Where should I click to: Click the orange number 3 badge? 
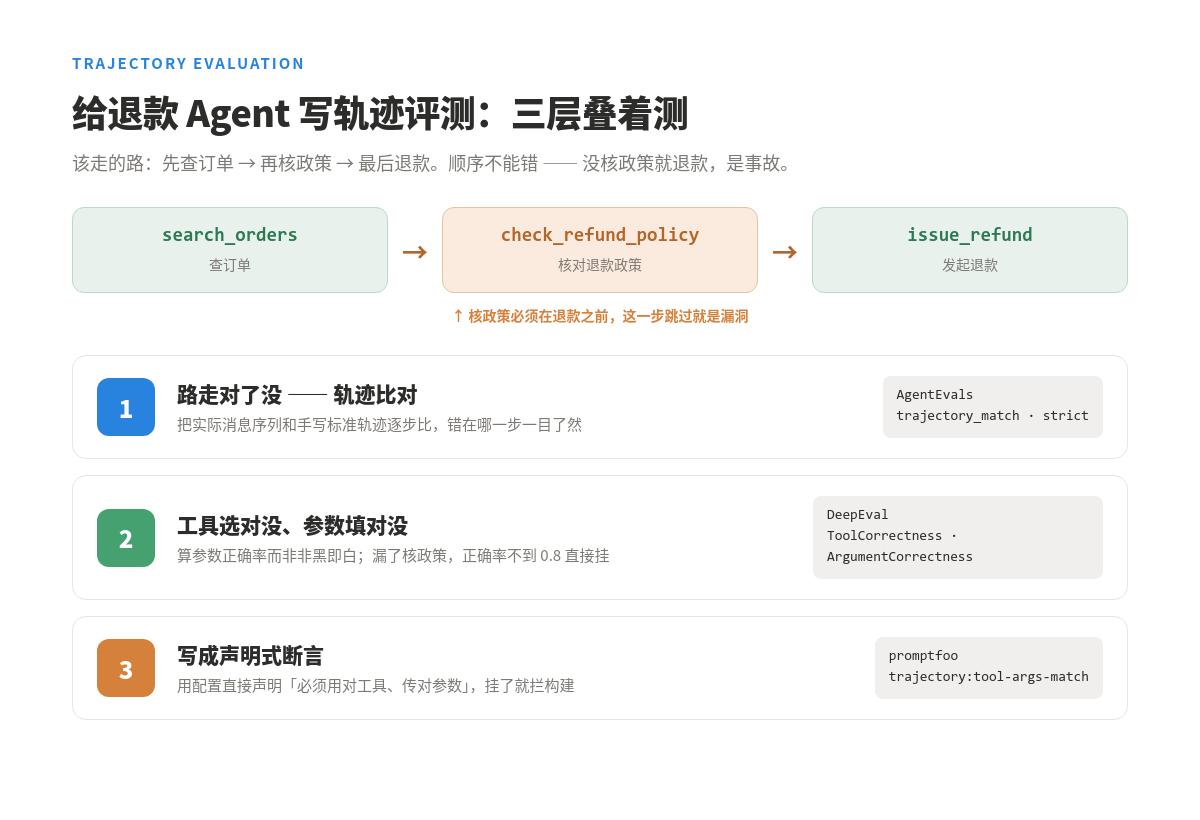[x=126, y=668]
